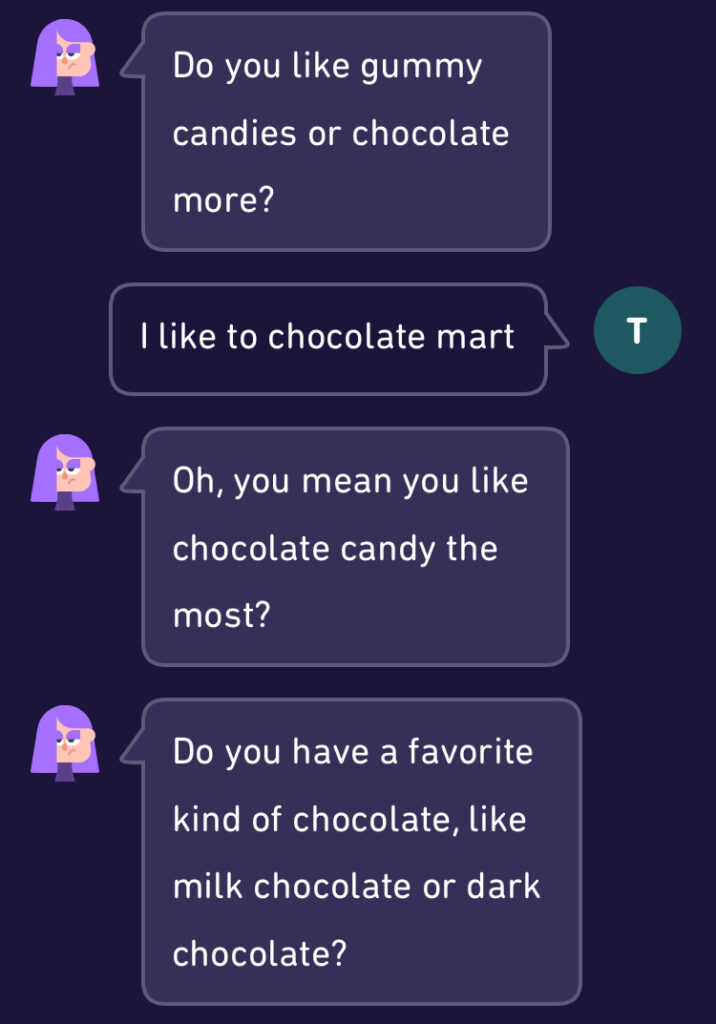The width and height of the screenshot is (716, 1024).
Task: Tap the "Oh, you mean you like" message bubble
Action: (x=355, y=547)
